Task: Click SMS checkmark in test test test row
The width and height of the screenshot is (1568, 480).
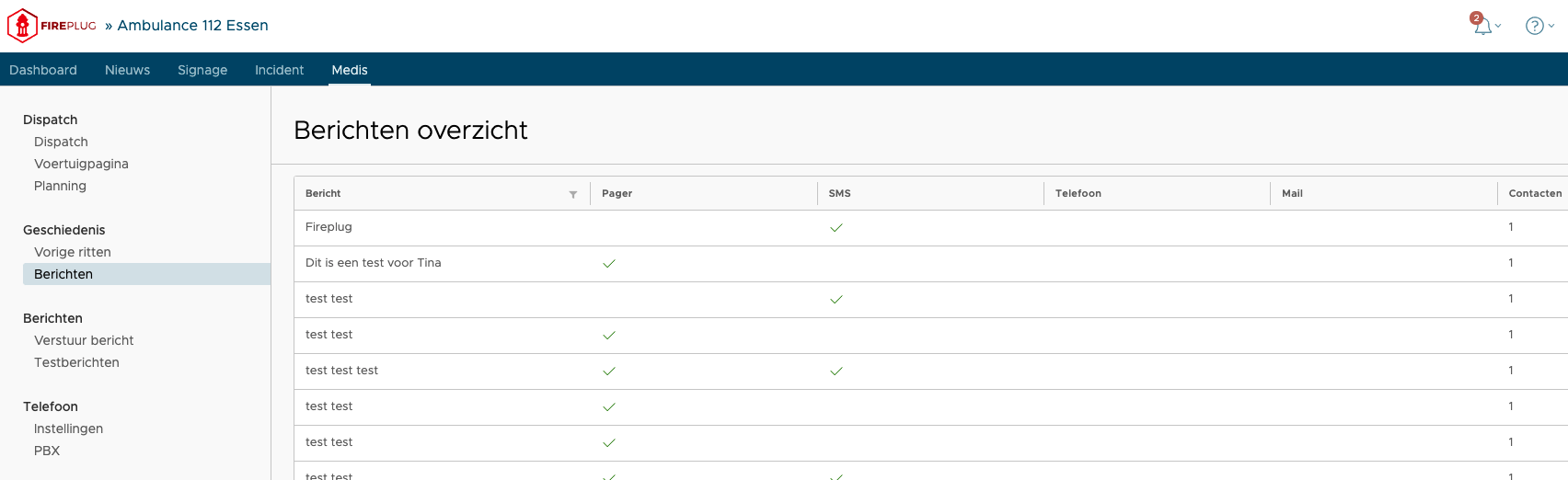Action: point(836,371)
